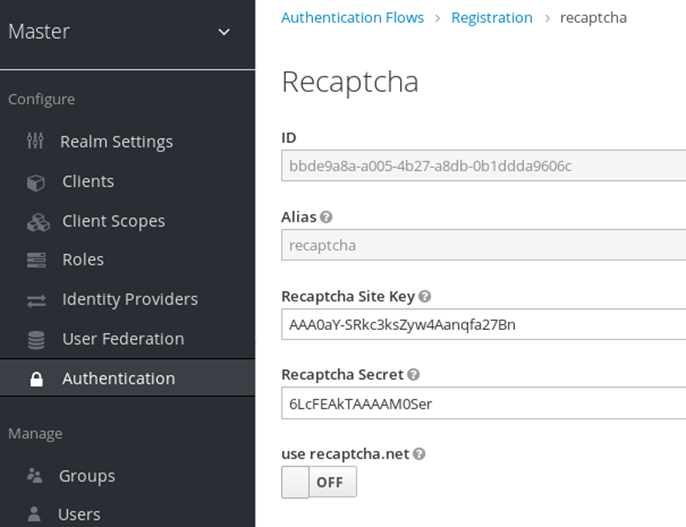Click the Groups people icon
Image resolution: width=686 pixels, height=527 pixels.
(x=35, y=475)
